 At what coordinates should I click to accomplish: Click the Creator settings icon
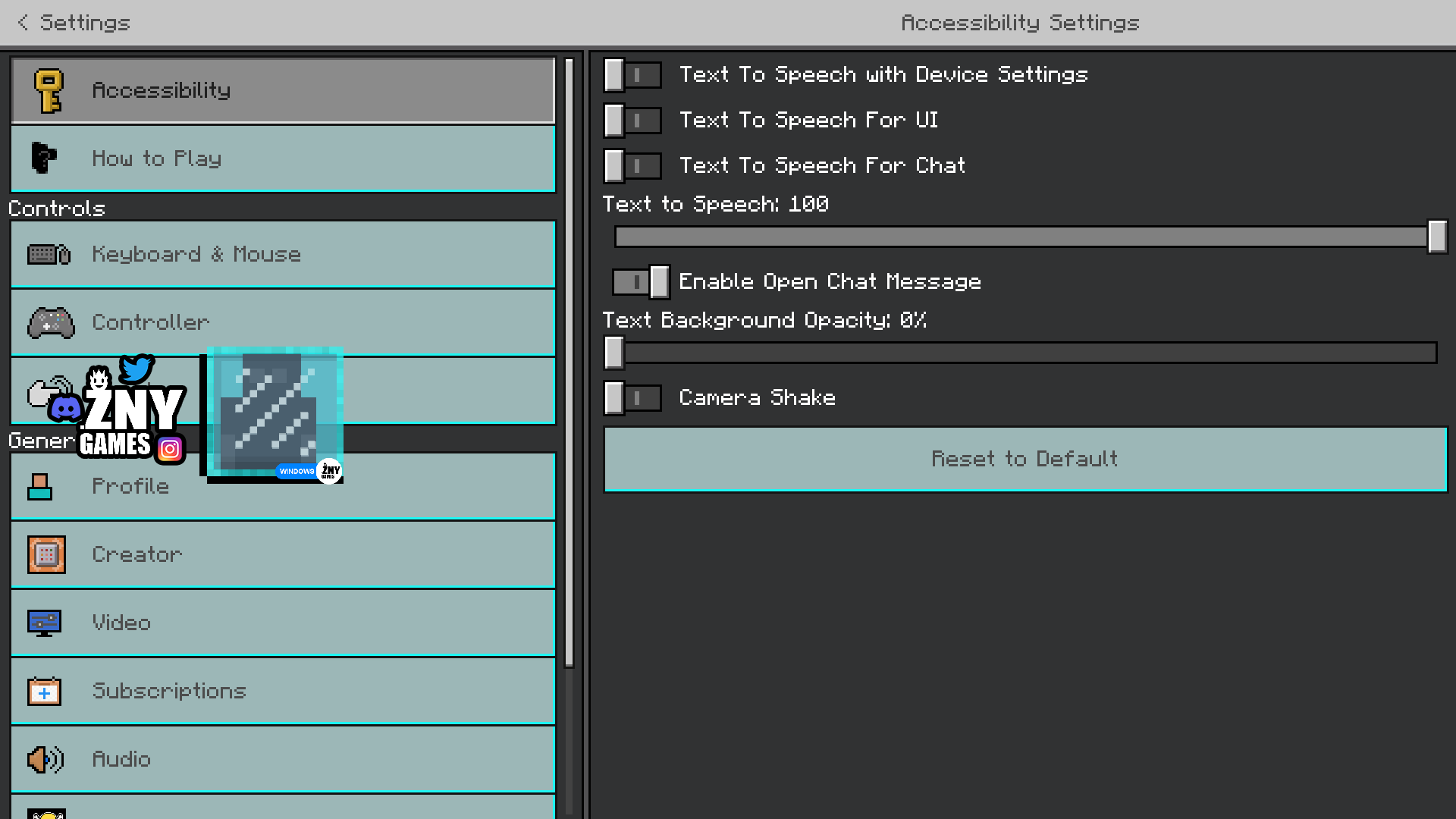(45, 554)
